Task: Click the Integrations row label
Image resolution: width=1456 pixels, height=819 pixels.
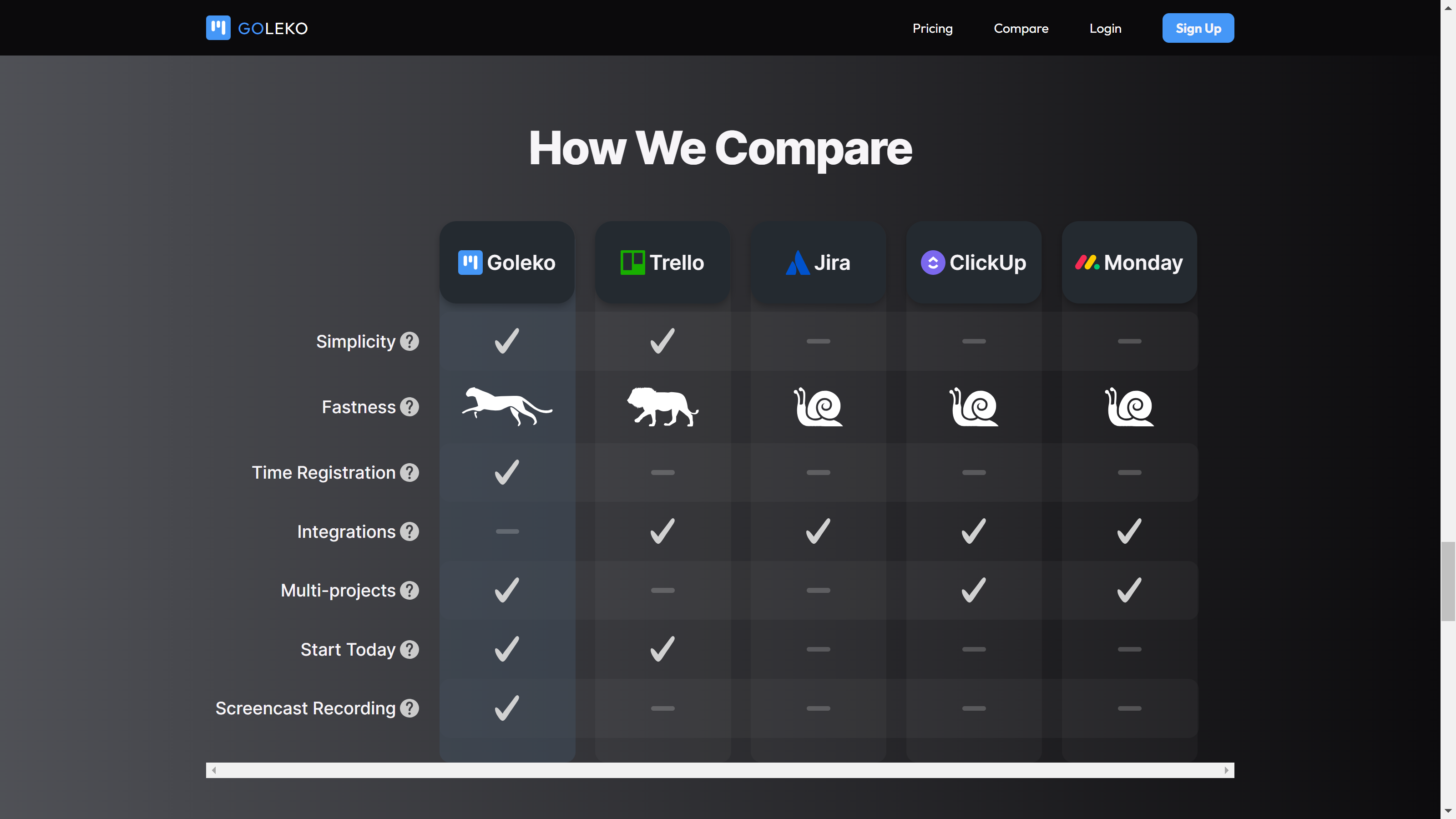Action: click(x=346, y=531)
